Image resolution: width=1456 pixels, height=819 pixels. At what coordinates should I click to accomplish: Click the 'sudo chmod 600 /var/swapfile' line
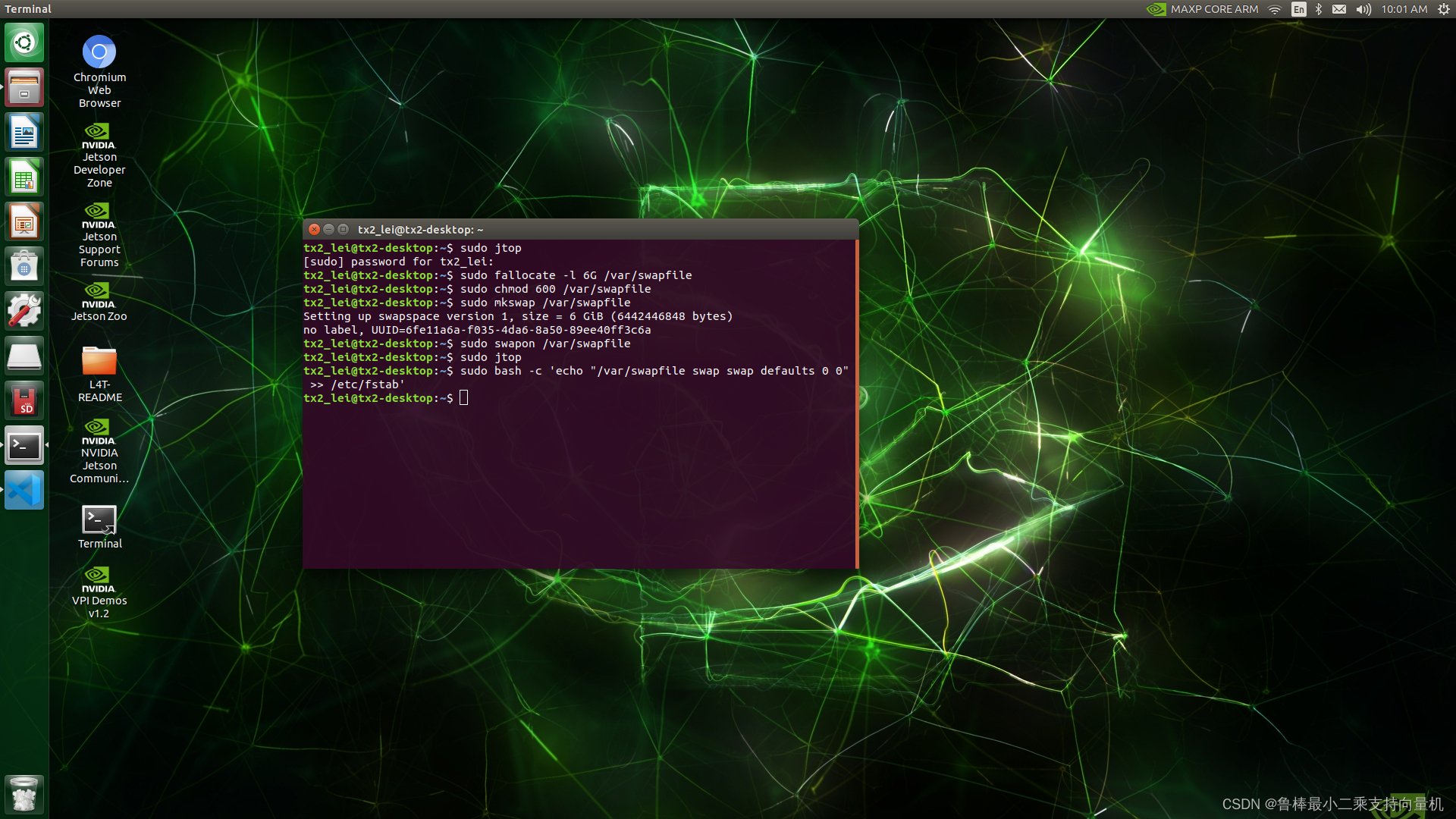477,289
